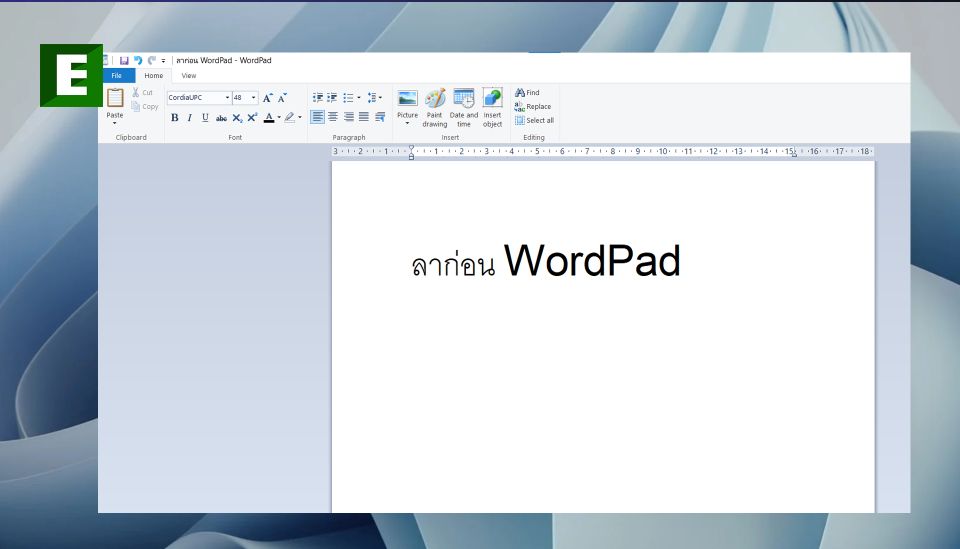Click Replace in the Editing group
The image size is (960, 549).
(x=533, y=106)
